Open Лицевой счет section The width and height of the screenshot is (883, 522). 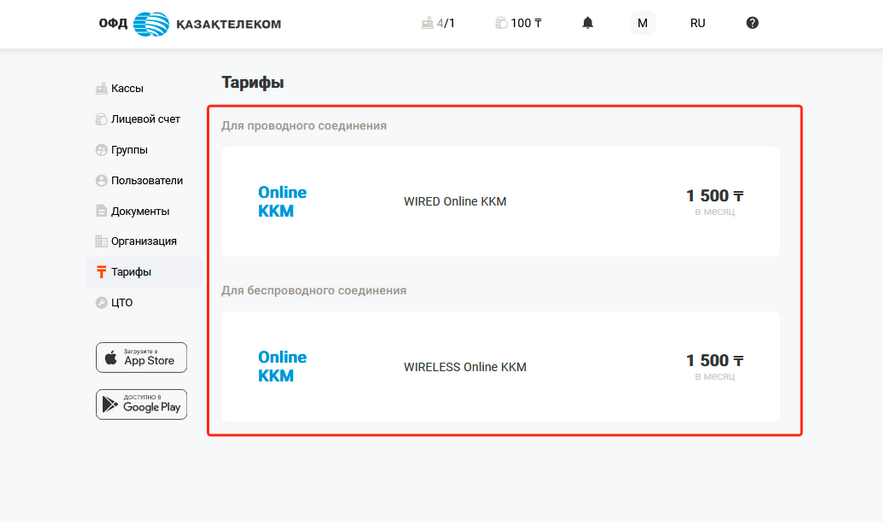(x=145, y=119)
